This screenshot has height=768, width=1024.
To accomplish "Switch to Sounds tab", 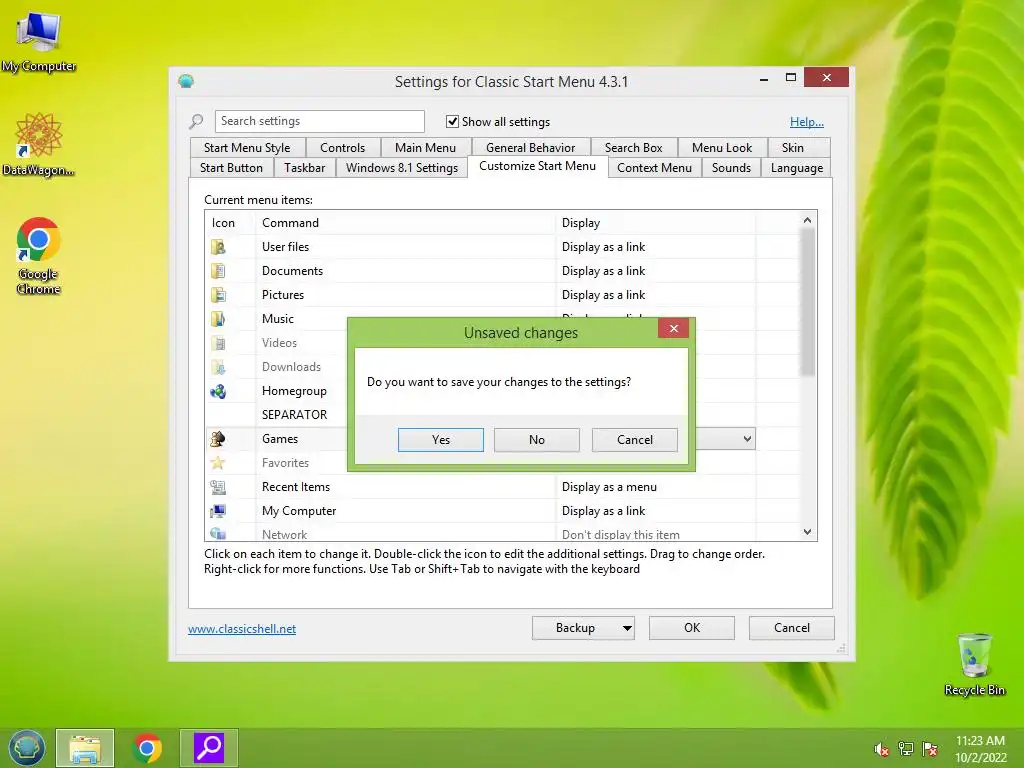I will [731, 168].
